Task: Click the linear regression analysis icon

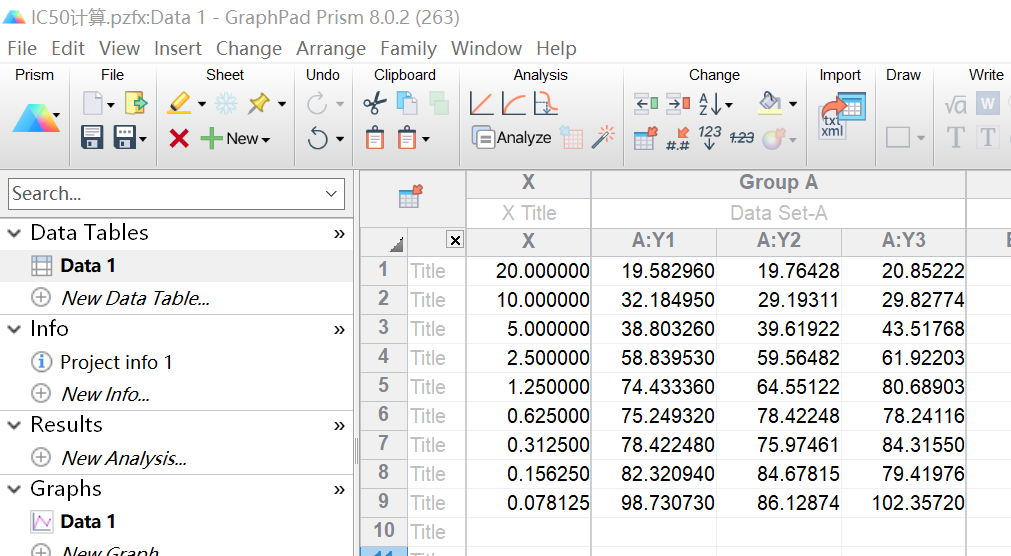Action: pyautogui.click(x=481, y=103)
